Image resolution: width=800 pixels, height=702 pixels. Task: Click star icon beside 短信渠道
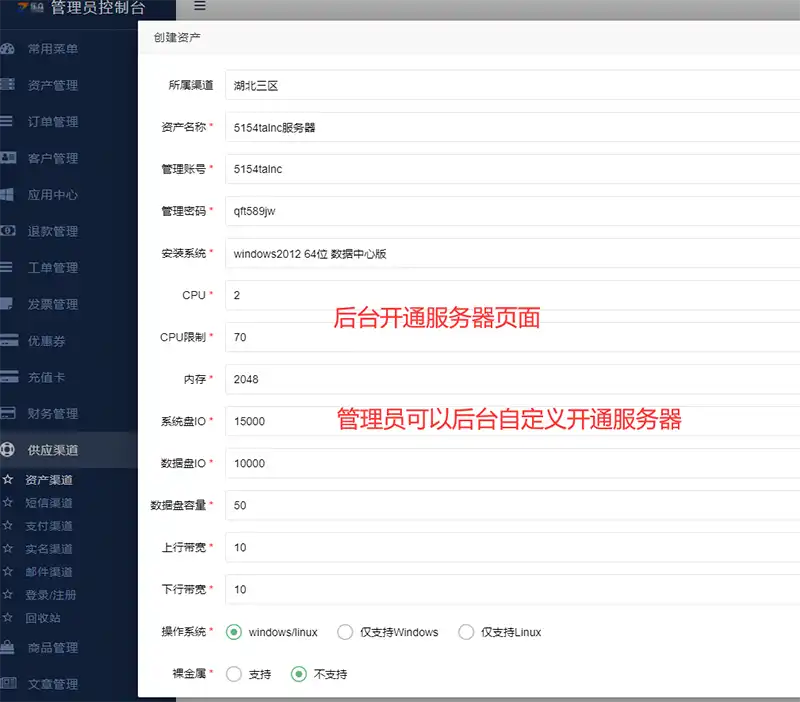tap(8, 503)
